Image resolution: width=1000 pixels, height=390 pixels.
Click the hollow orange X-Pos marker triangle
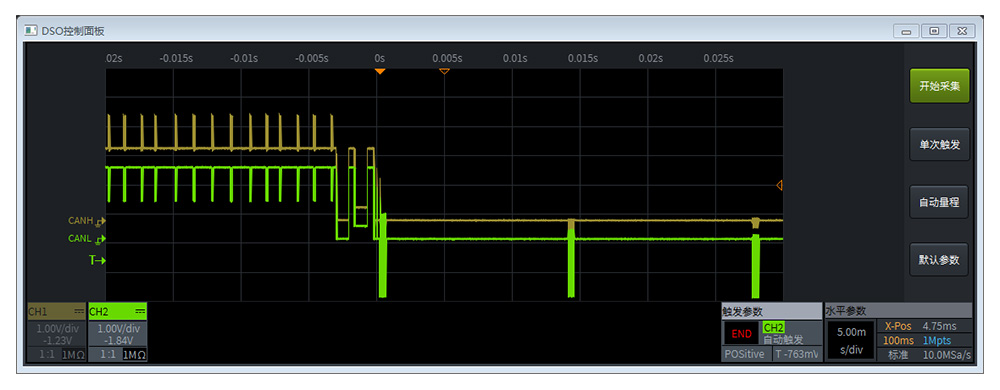coord(445,71)
